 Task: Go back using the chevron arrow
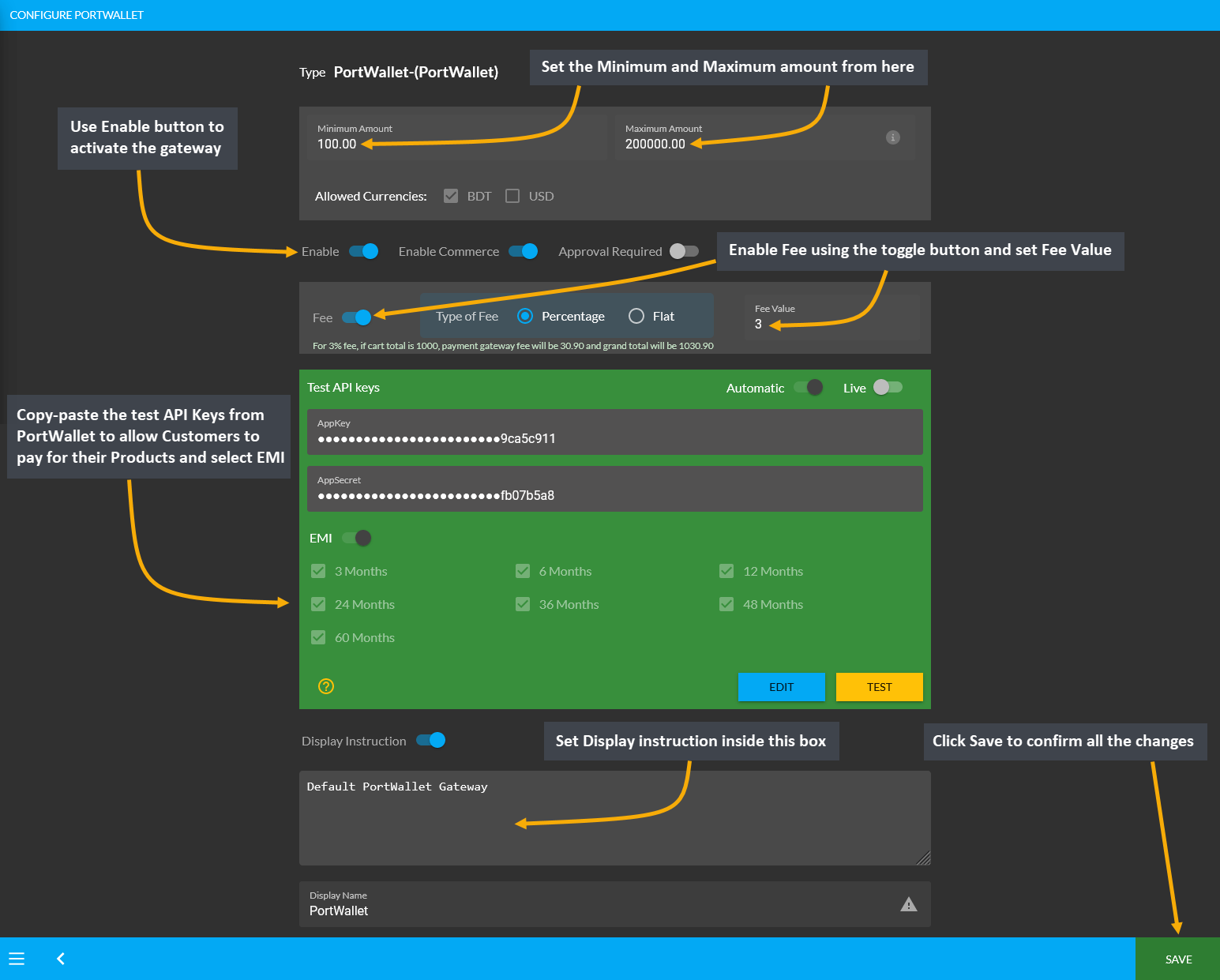click(61, 959)
